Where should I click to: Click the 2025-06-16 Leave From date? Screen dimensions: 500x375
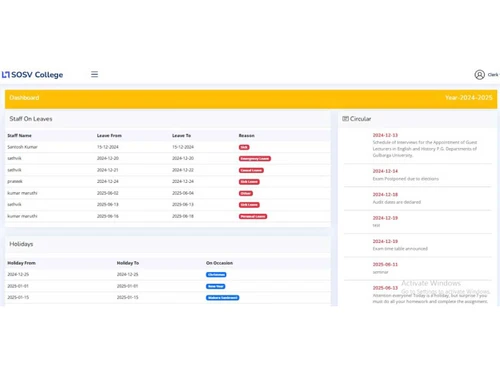[x=108, y=216]
